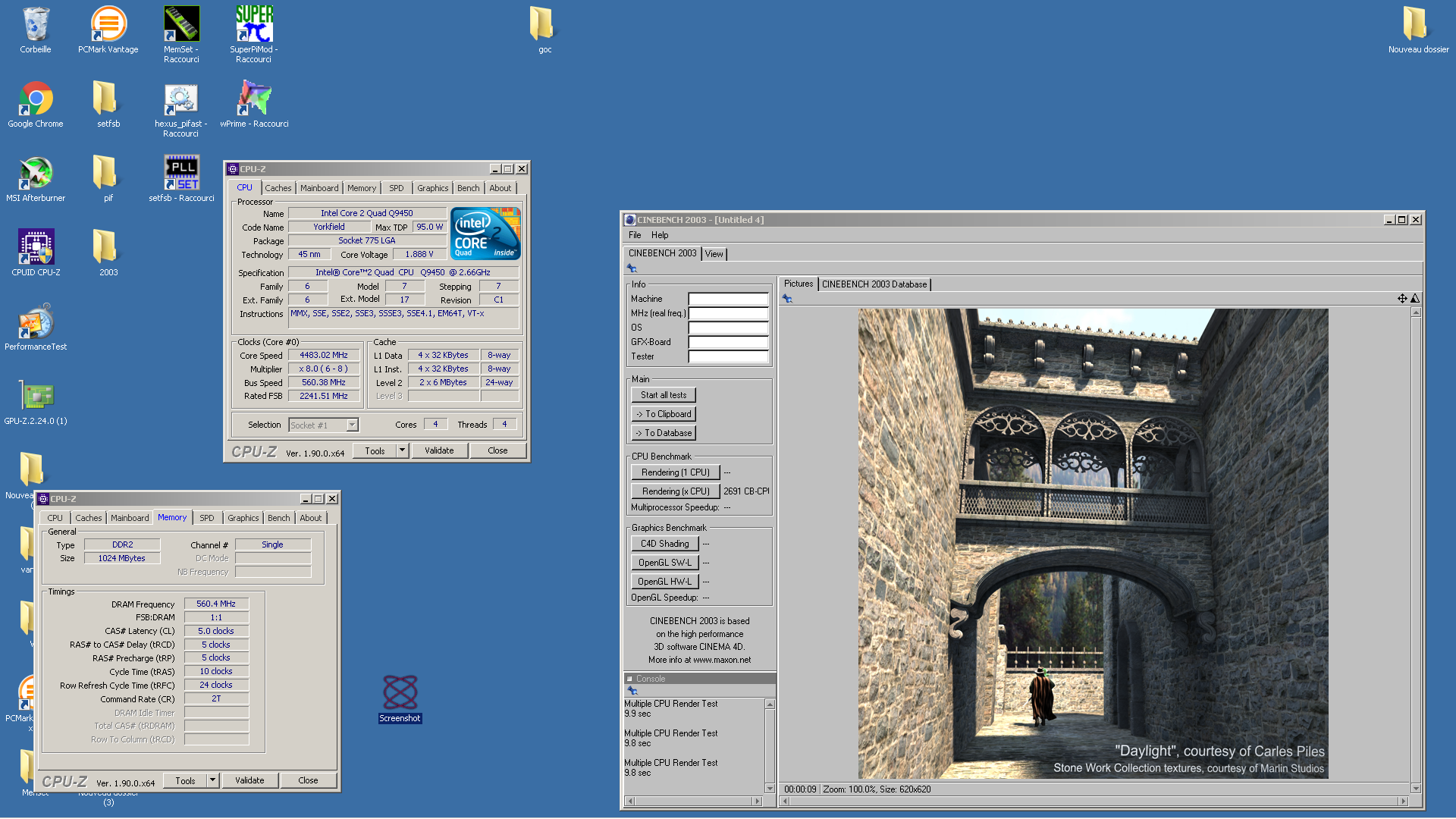This screenshot has height=819, width=1456.
Task: Run OpenGL HW-L benchmark
Action: pyautogui.click(x=665, y=582)
